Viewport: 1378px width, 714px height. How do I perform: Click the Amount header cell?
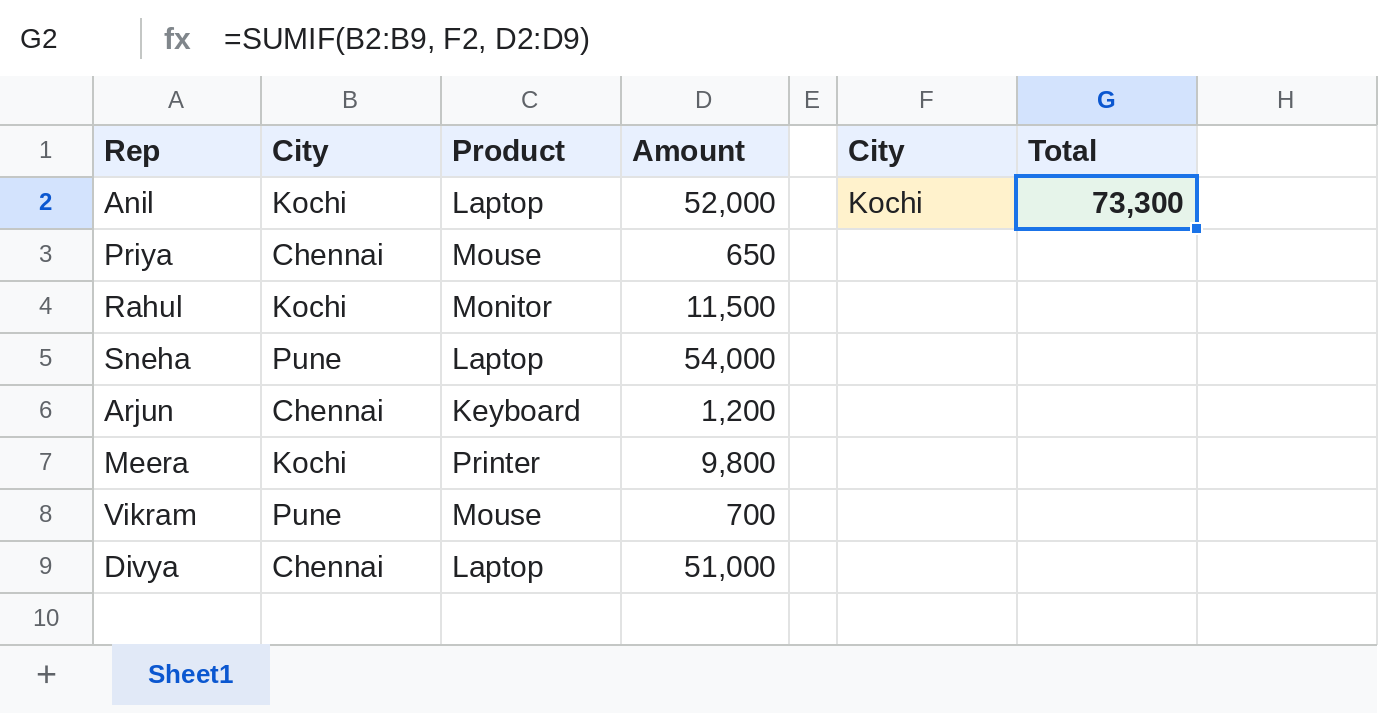pyautogui.click(x=705, y=151)
